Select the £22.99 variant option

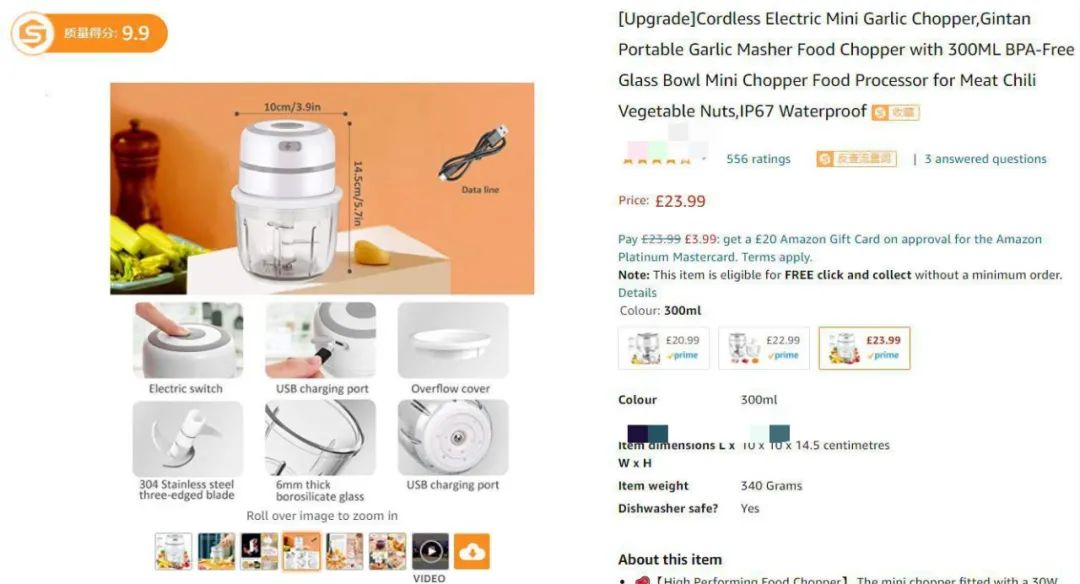click(x=764, y=348)
